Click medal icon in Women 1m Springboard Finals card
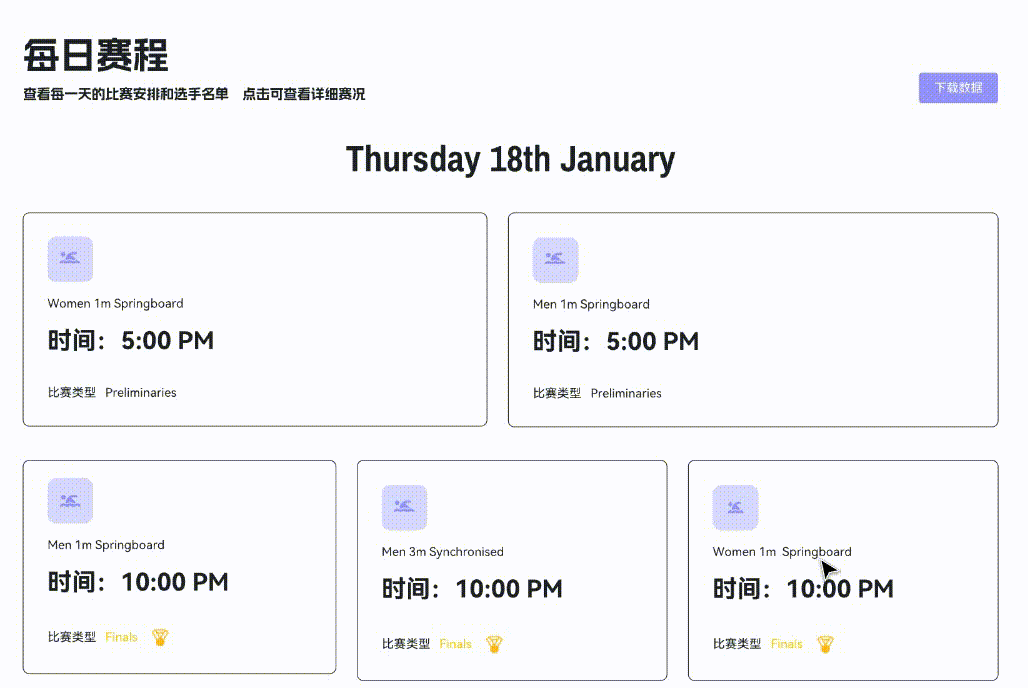1028x688 pixels. coord(825,644)
